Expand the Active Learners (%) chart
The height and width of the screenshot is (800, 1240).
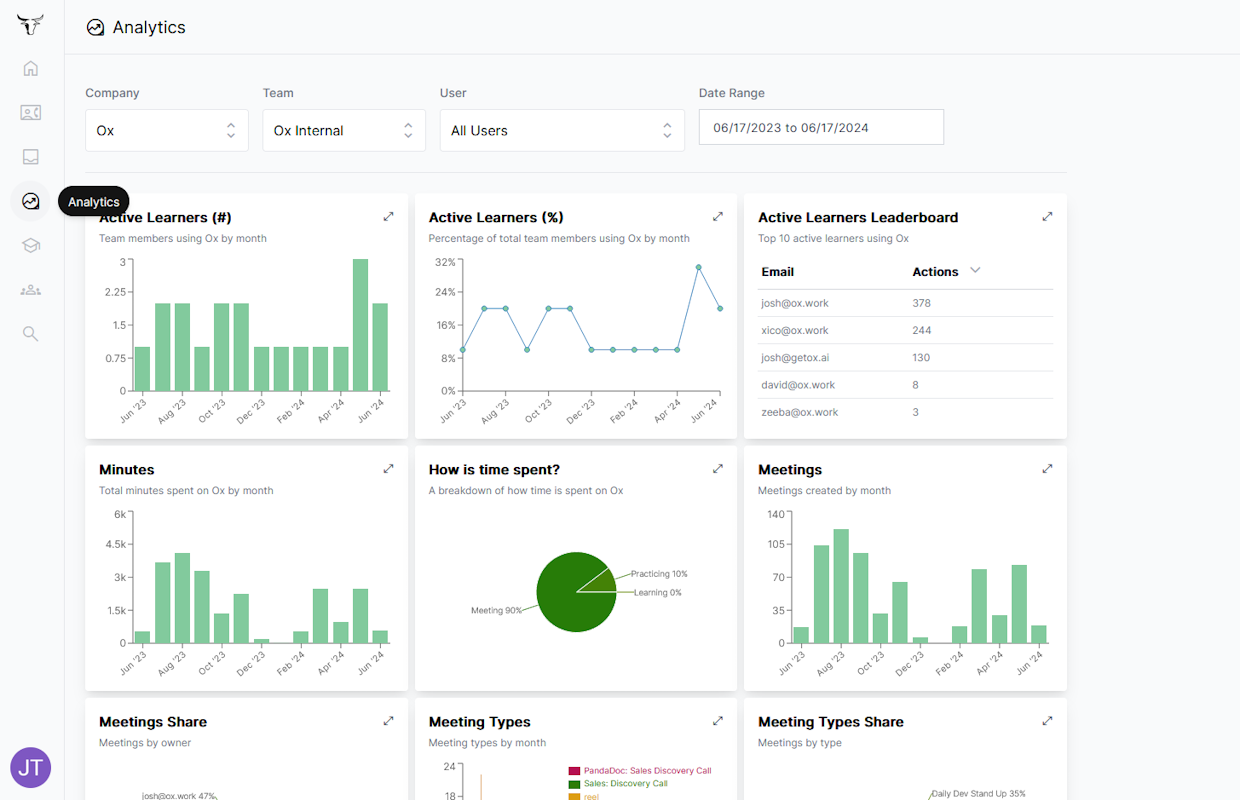click(717, 217)
